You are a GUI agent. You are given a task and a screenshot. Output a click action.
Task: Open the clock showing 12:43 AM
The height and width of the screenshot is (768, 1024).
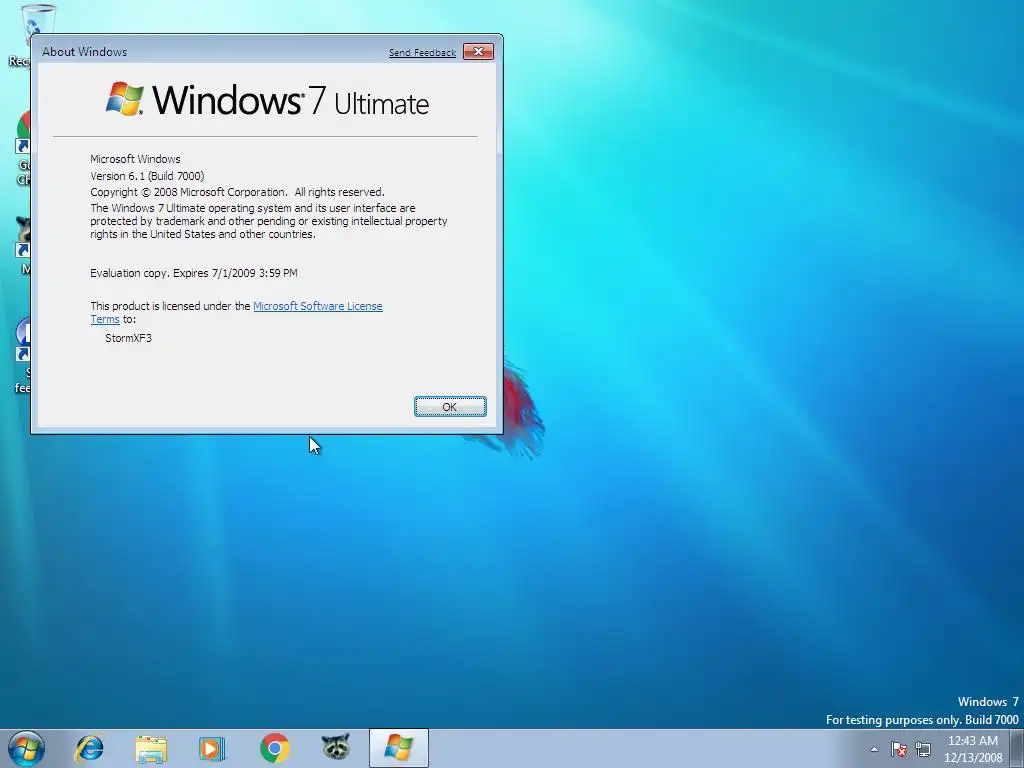[972, 749]
